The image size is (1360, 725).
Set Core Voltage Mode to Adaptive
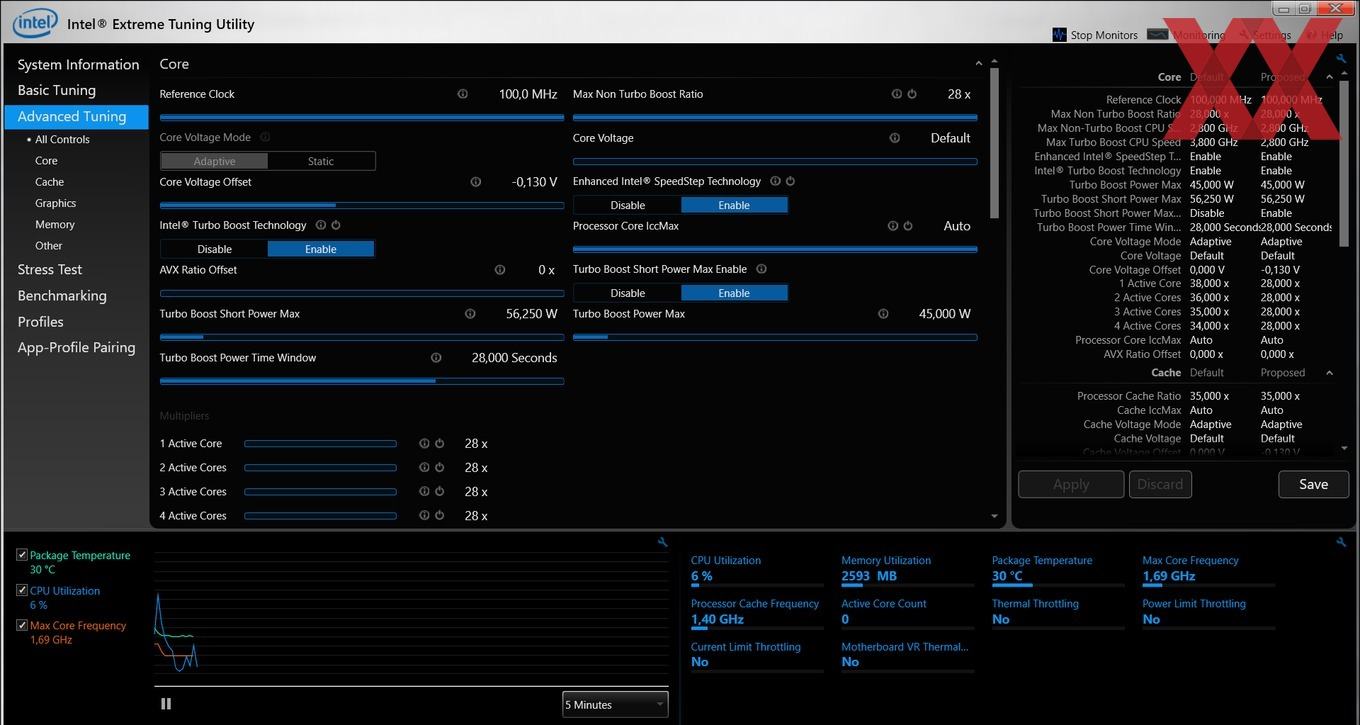click(x=214, y=161)
